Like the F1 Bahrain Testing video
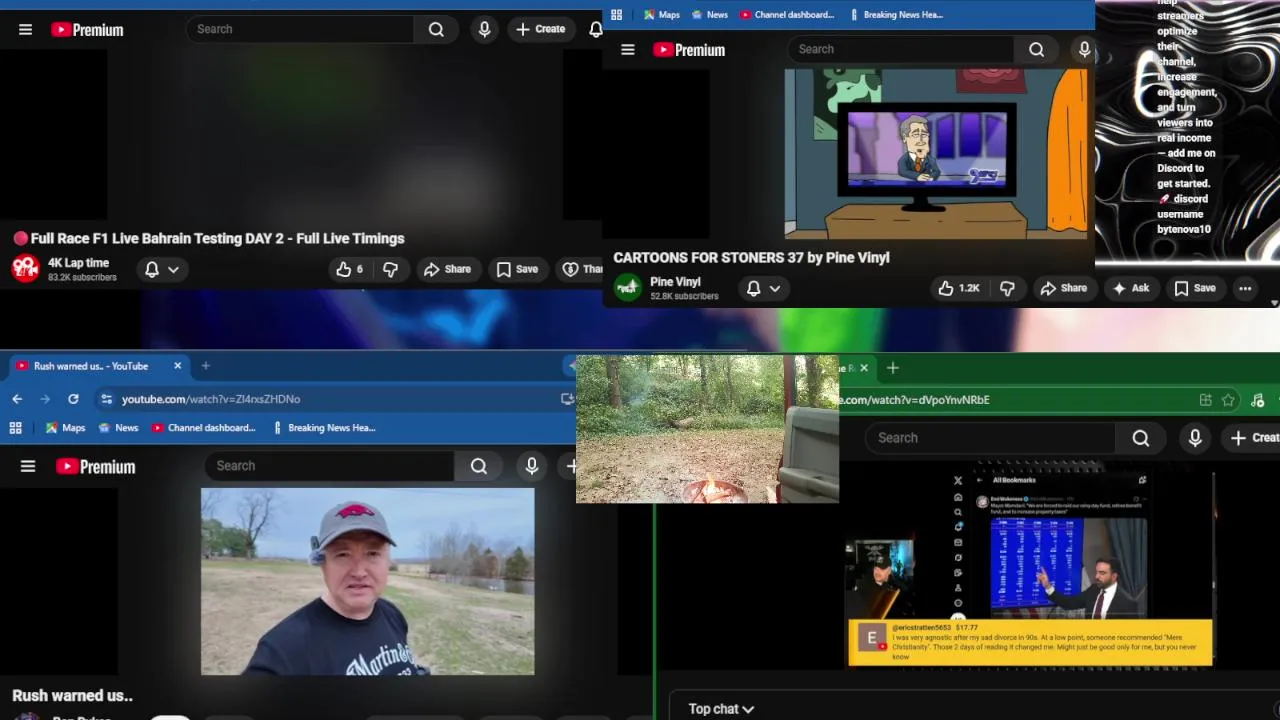The width and height of the screenshot is (1280, 720). (x=349, y=269)
